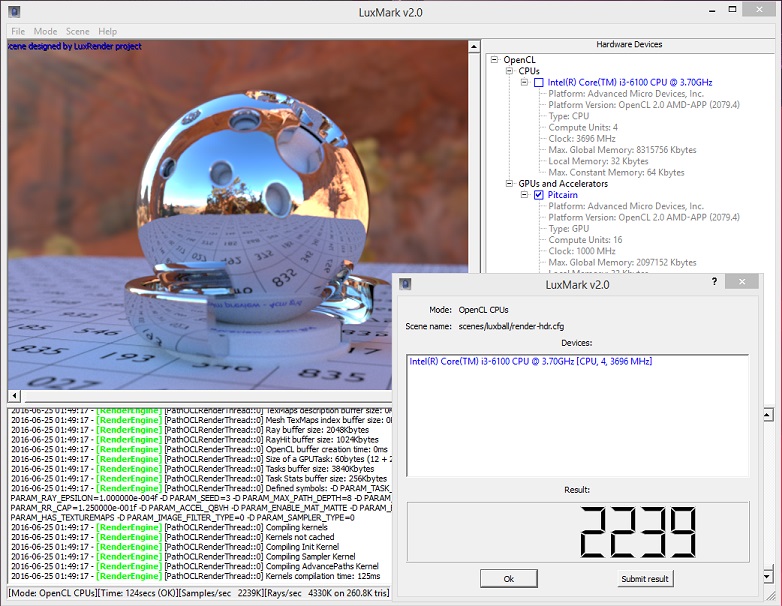Click the 2239 result display
This screenshot has height=606, width=782.
pos(578,532)
